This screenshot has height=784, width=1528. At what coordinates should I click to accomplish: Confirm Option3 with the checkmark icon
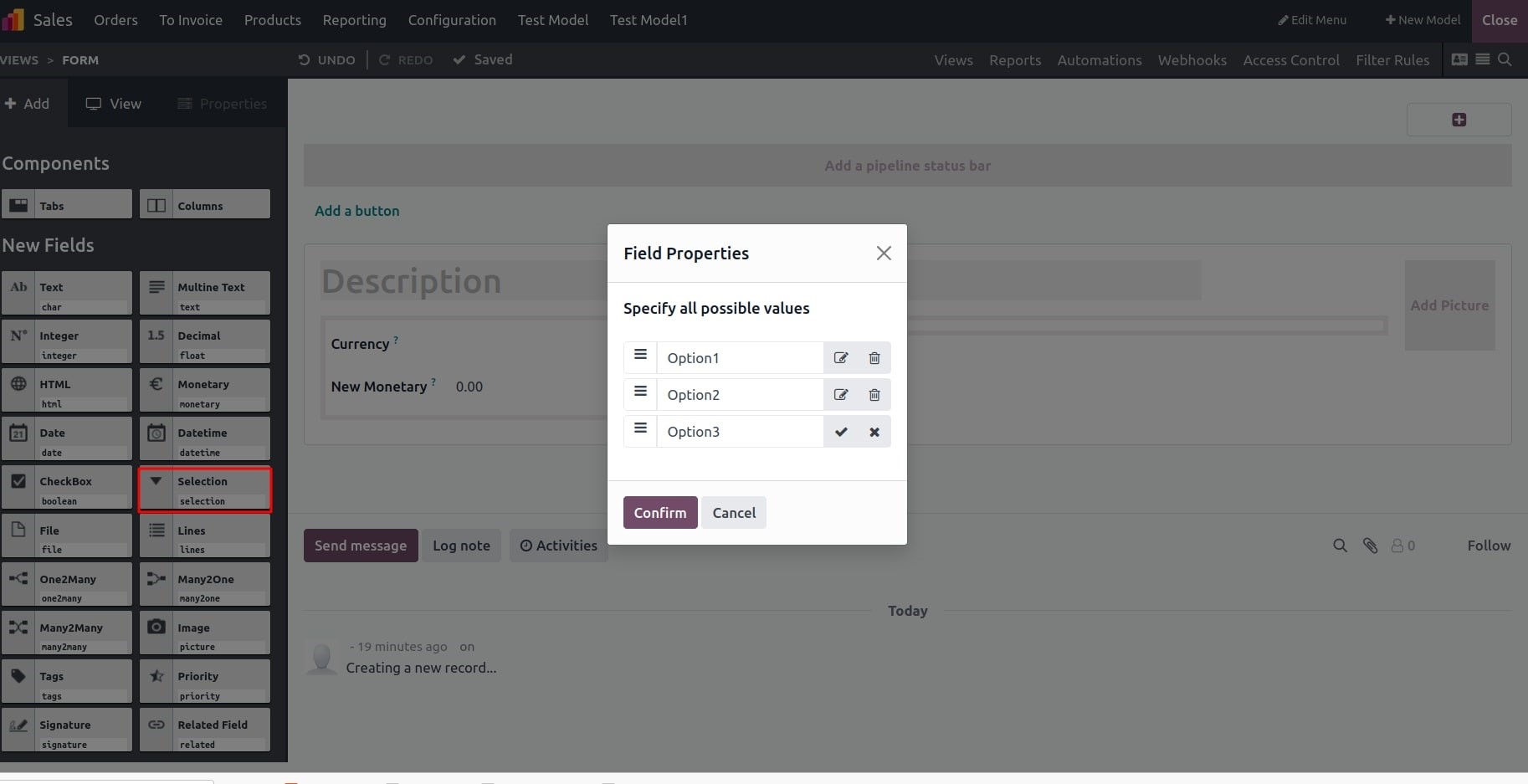pos(841,432)
